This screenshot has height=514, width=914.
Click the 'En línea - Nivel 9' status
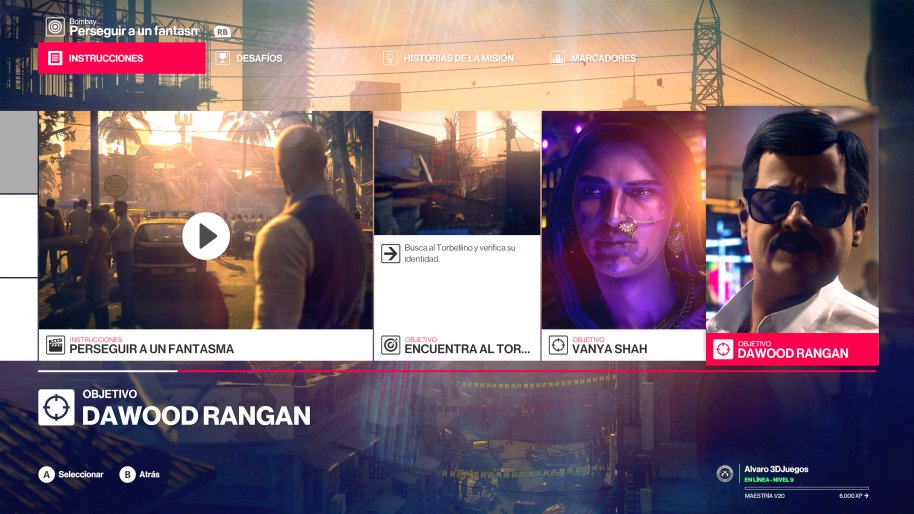[x=769, y=480]
